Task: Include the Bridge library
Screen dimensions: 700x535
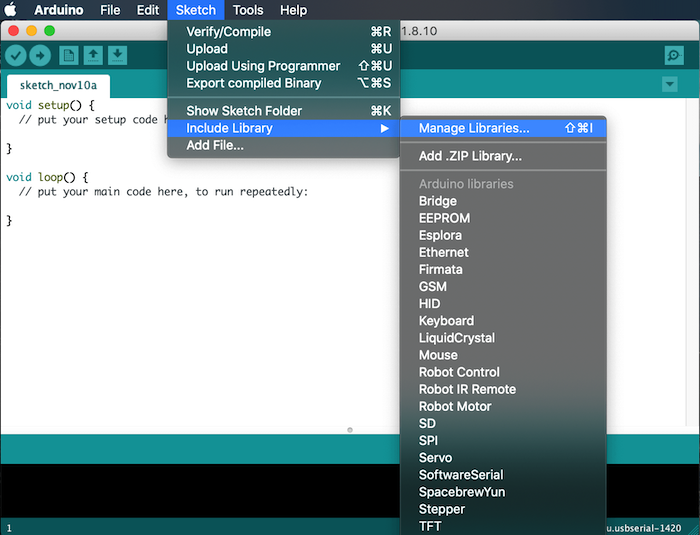Action: (503, 201)
